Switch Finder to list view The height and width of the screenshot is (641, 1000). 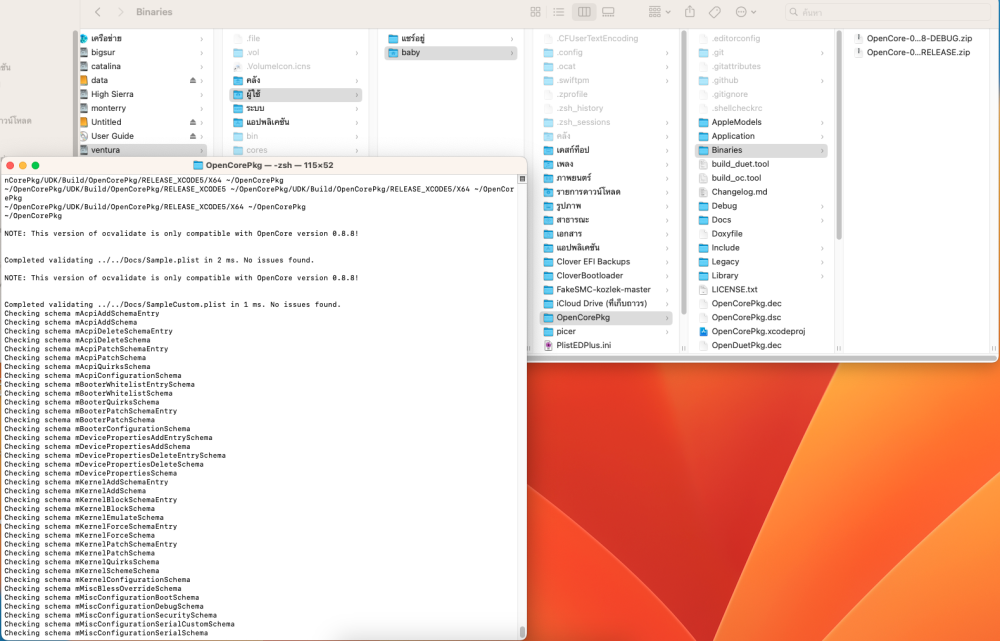click(x=559, y=11)
